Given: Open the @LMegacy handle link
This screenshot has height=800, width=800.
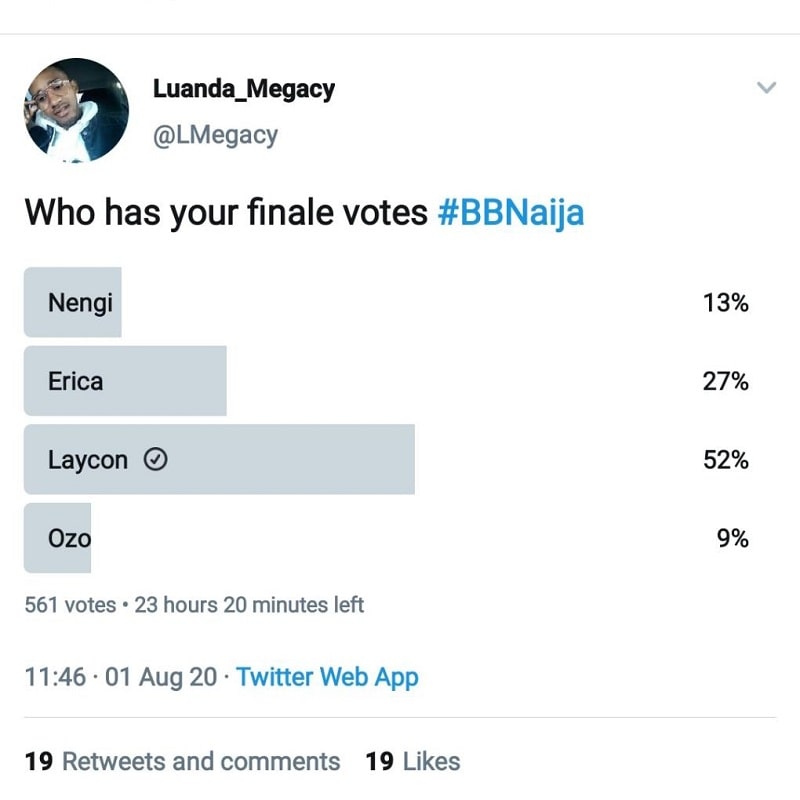Looking at the screenshot, I should [x=215, y=135].
